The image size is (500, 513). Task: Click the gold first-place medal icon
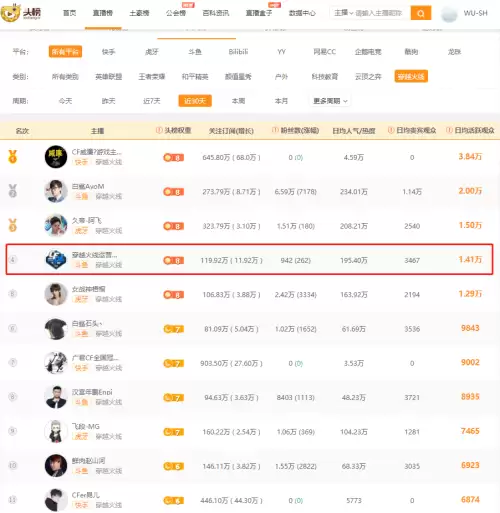13,156
